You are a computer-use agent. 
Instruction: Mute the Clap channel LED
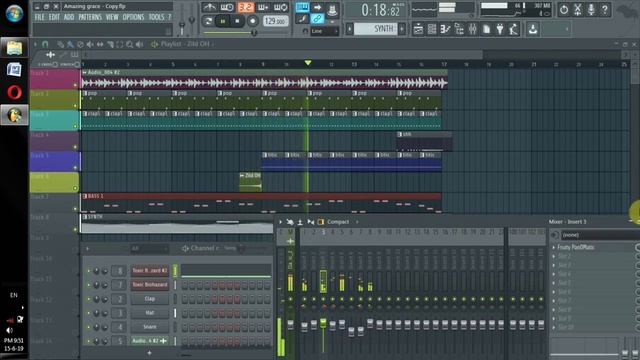point(89,299)
